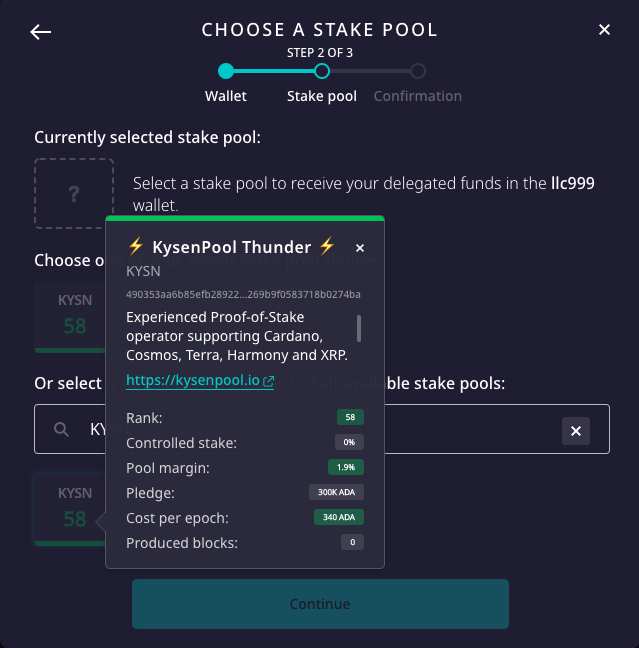Select the KYSN pool from recent pools
Viewport: 639px width, 648px height.
tap(72, 316)
